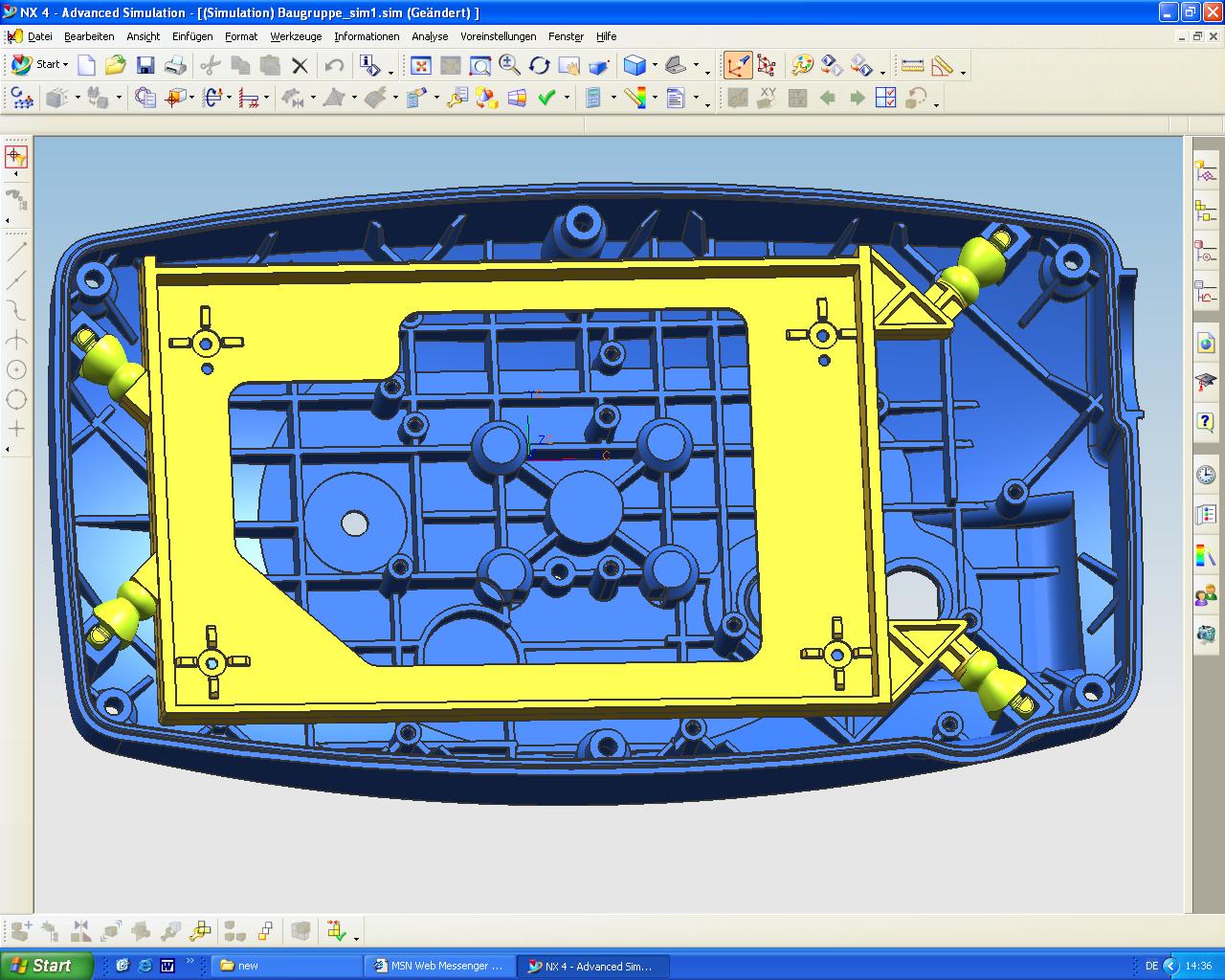
Task: Activate the rotate view icon
Action: (x=539, y=65)
